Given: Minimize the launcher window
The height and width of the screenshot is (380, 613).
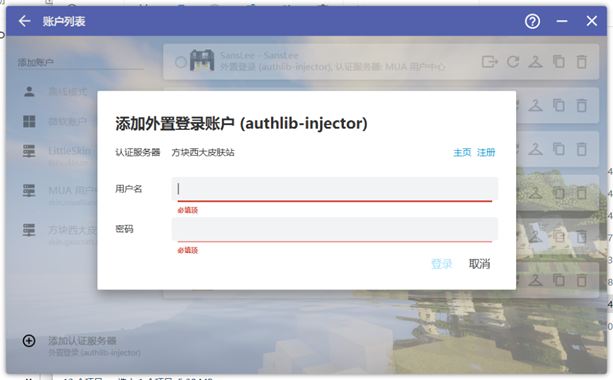Looking at the screenshot, I should 562,21.
